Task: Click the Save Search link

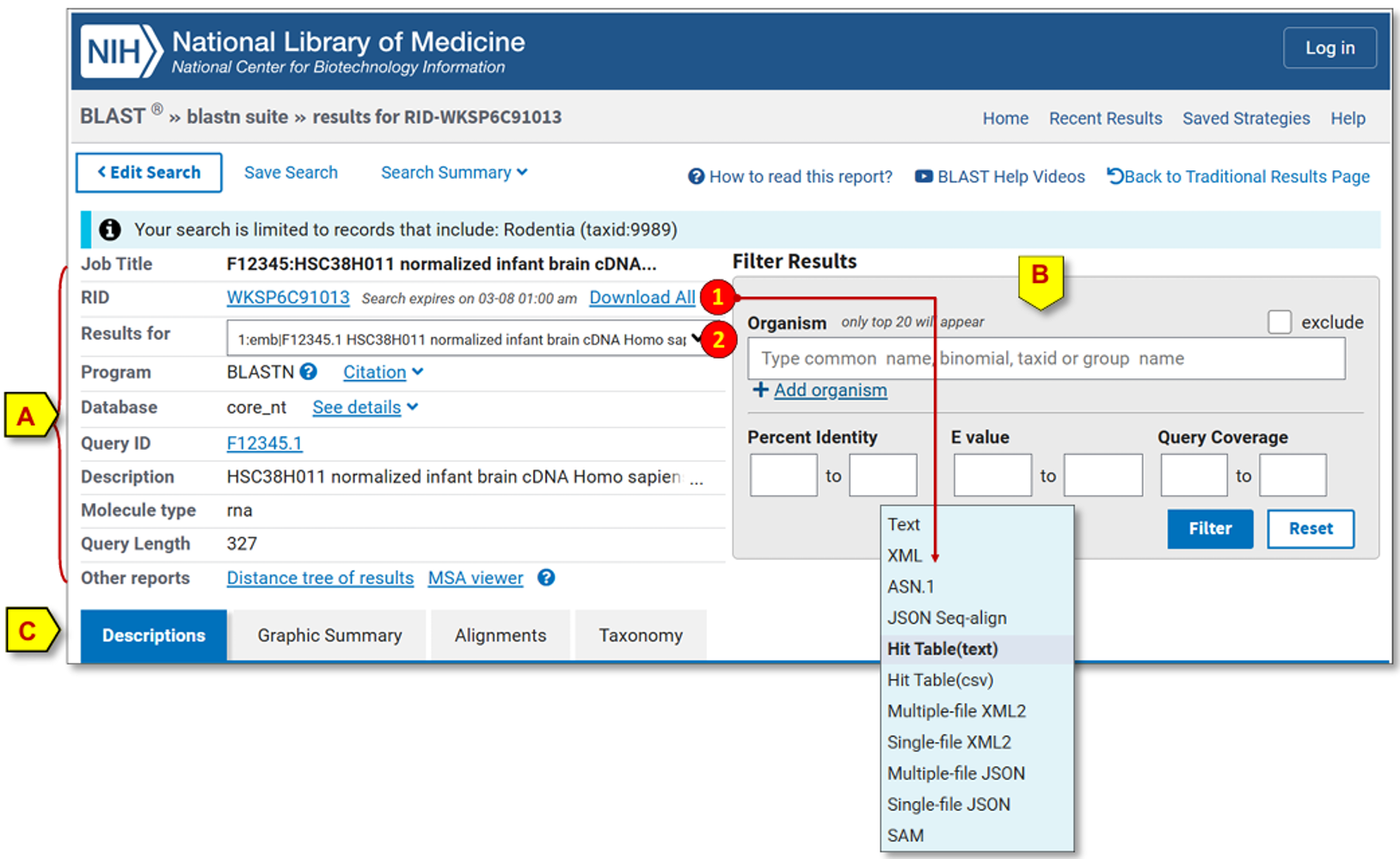Action: pyautogui.click(x=291, y=173)
